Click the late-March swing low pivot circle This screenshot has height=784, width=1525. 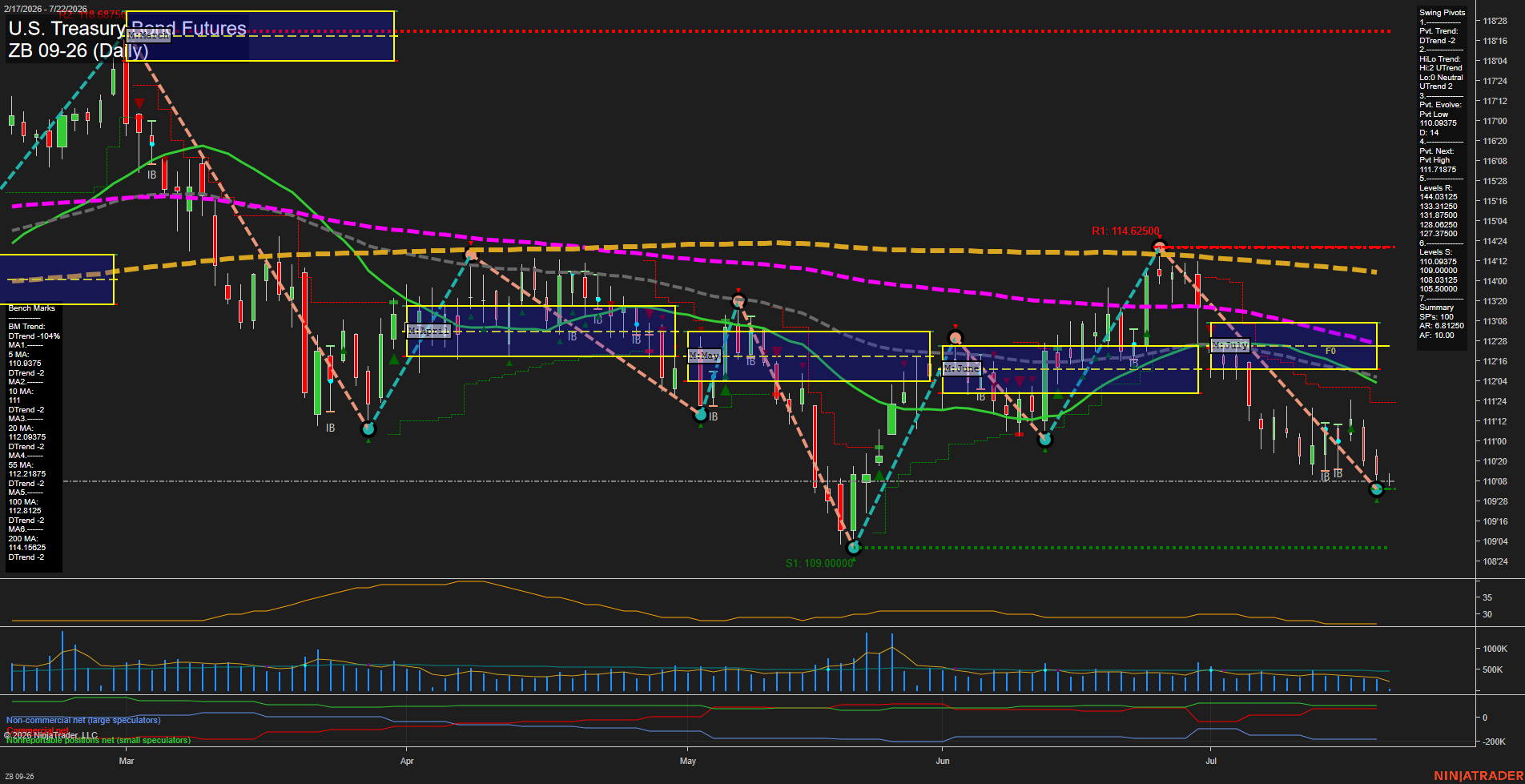coord(368,429)
